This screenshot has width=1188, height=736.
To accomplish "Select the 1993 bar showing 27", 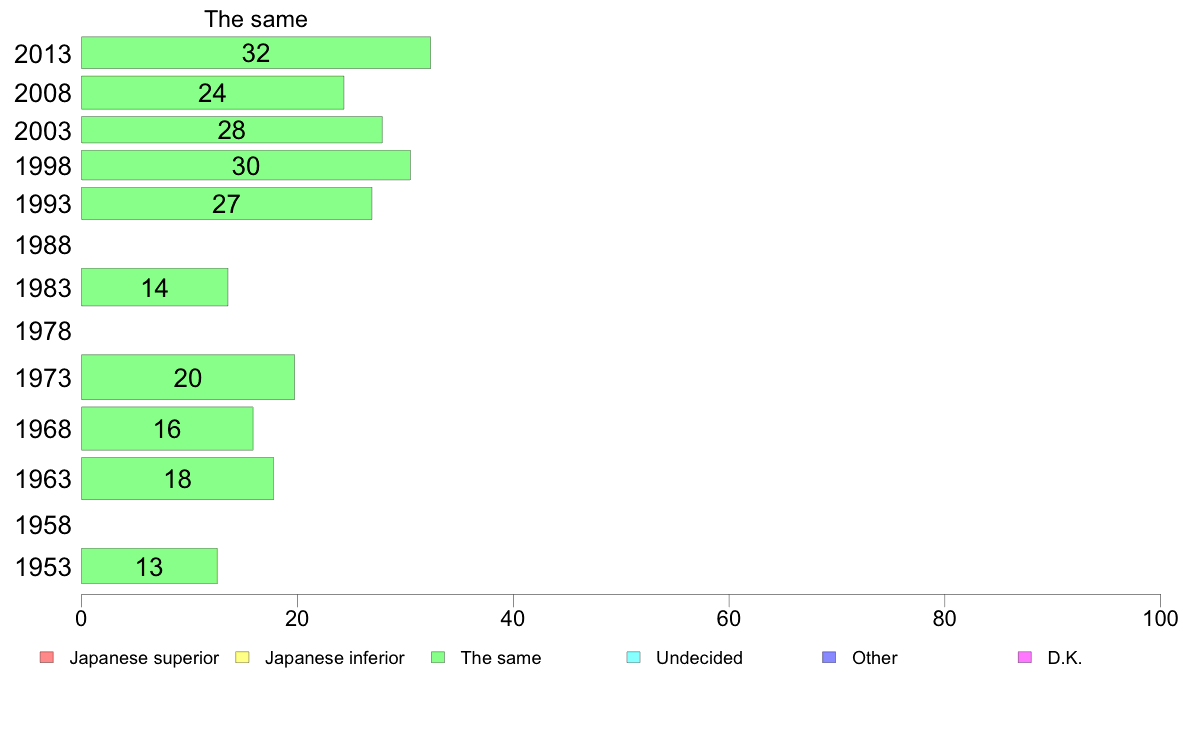I will click(227, 203).
